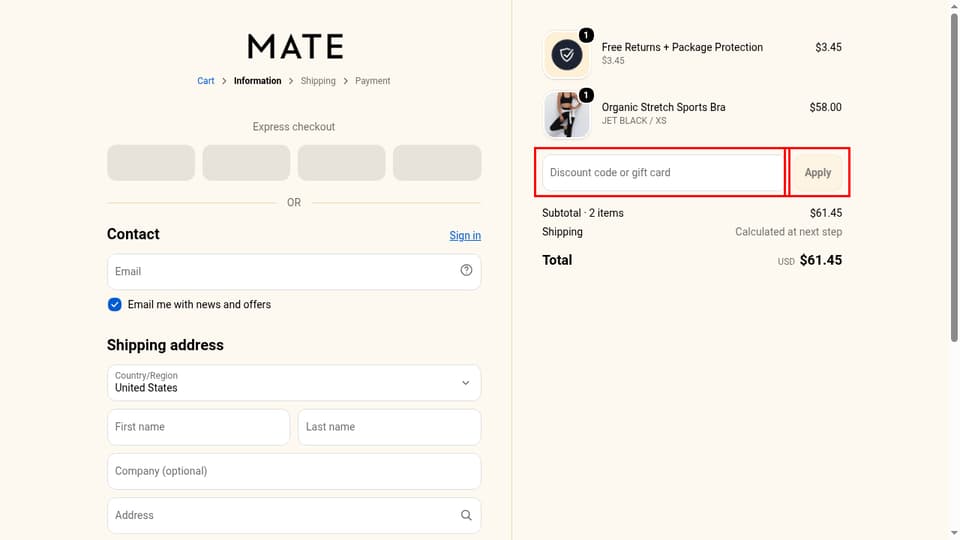
Task: Click 'Free Returns + Package Protection' item name
Action: (x=682, y=47)
